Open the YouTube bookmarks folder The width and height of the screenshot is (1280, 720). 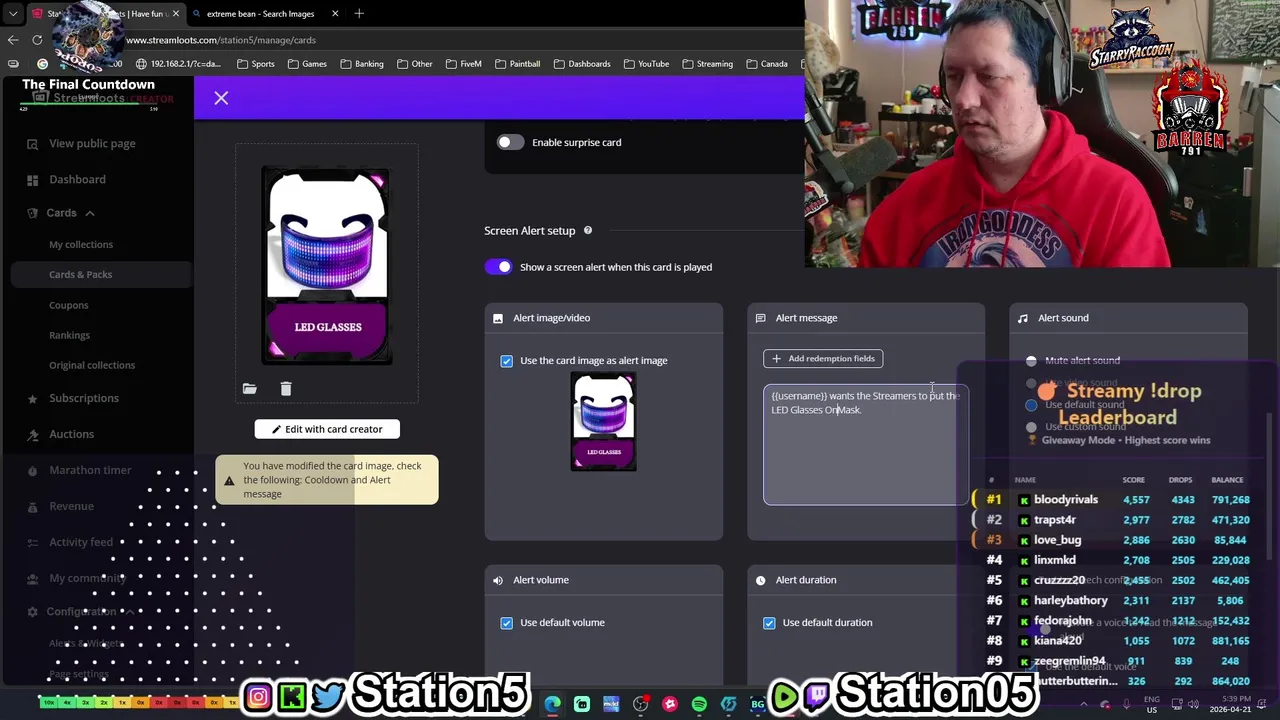pyautogui.click(x=645, y=64)
